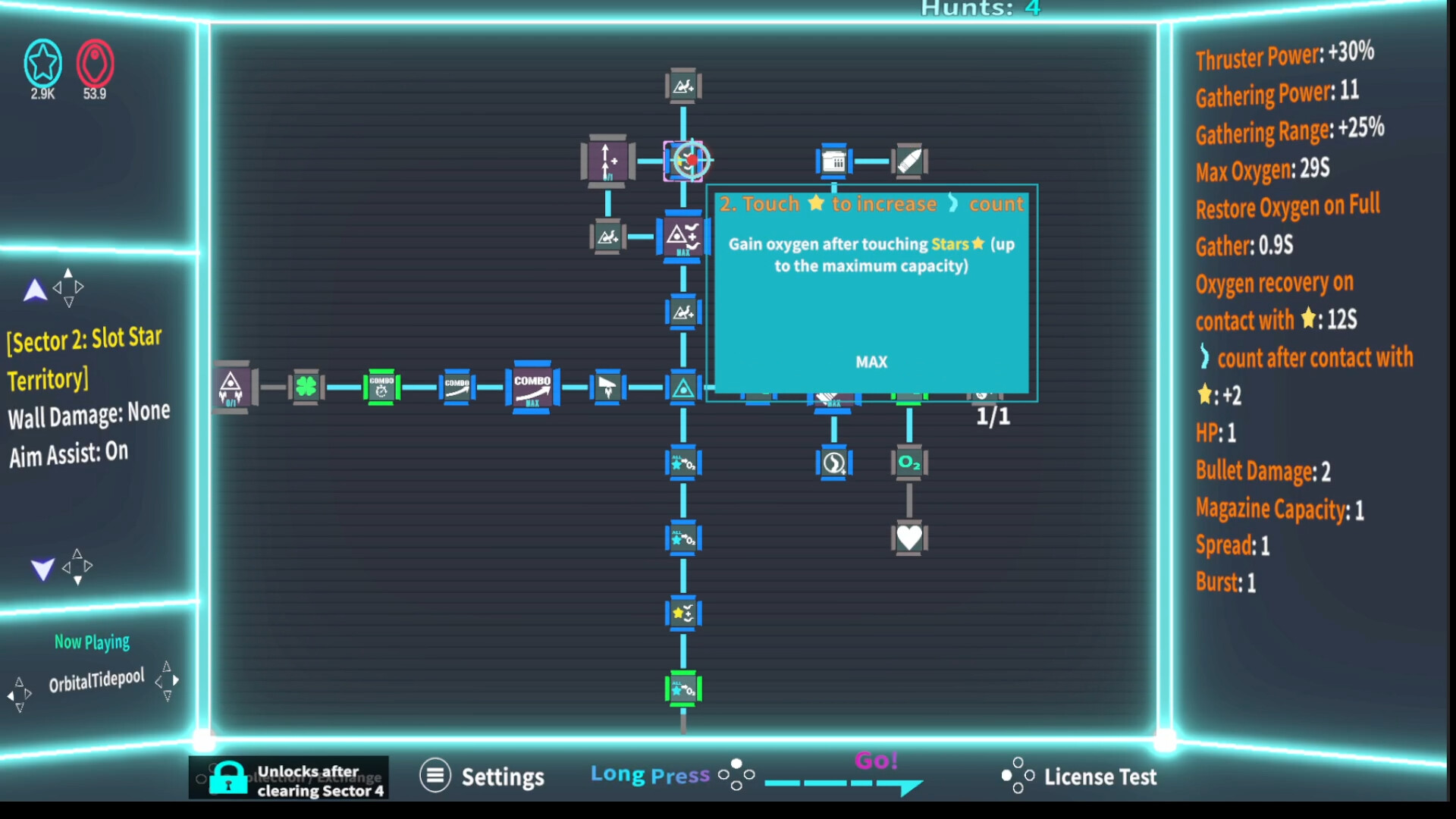1456x819 pixels.
Task: Click the 'Gathering Range: +25%' stat
Action: [x=1290, y=130]
